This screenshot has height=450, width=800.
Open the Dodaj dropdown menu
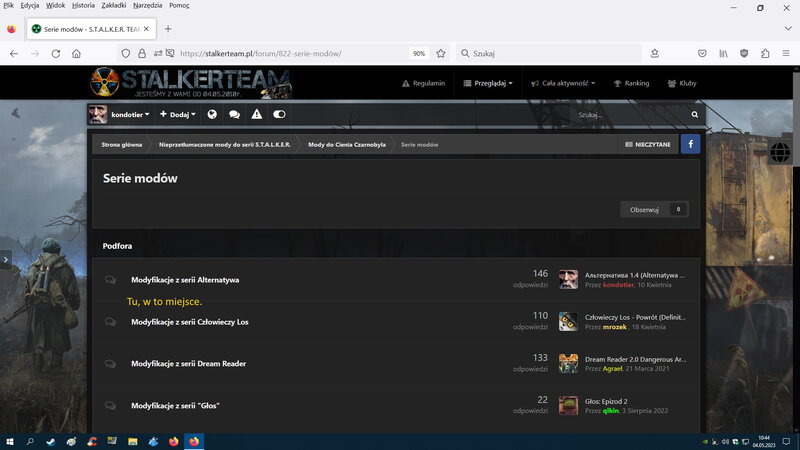177,115
